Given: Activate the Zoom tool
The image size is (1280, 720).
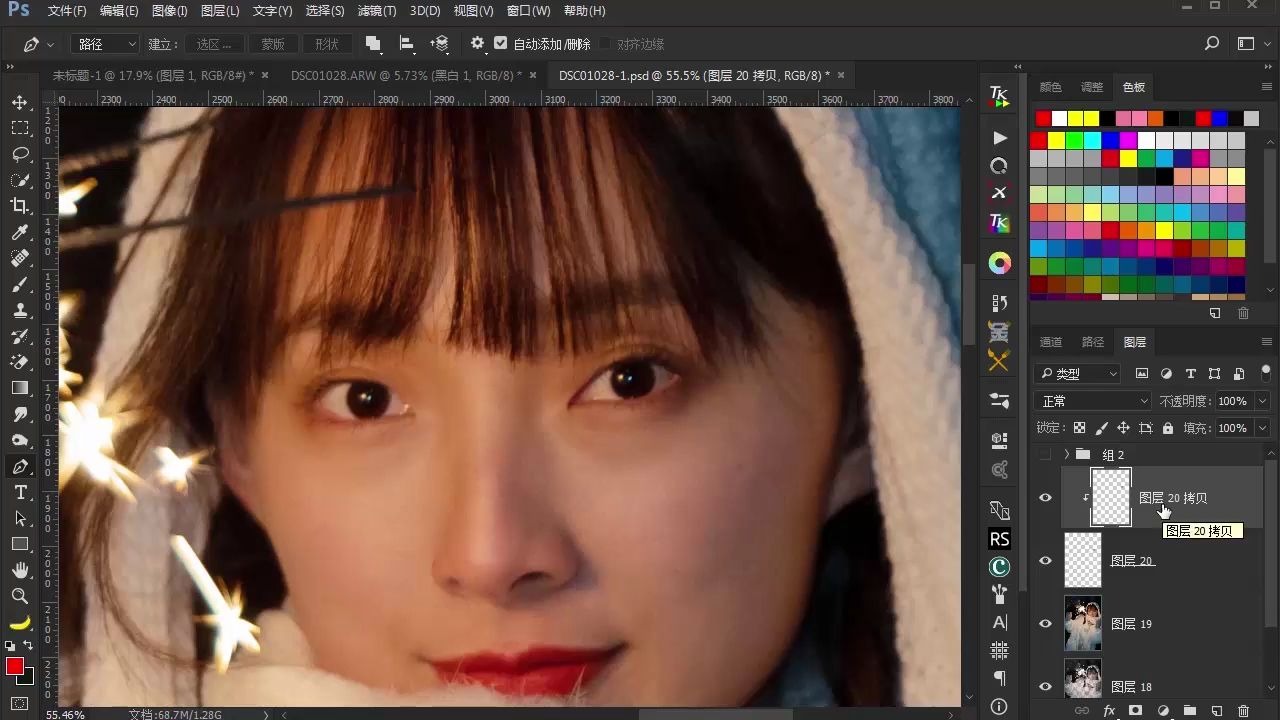Looking at the screenshot, I should (x=20, y=596).
